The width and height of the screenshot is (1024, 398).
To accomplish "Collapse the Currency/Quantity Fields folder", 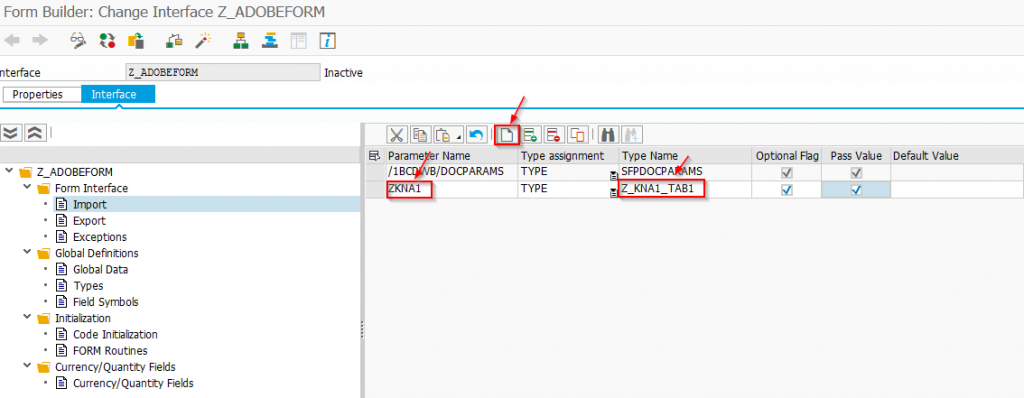I will [27, 367].
